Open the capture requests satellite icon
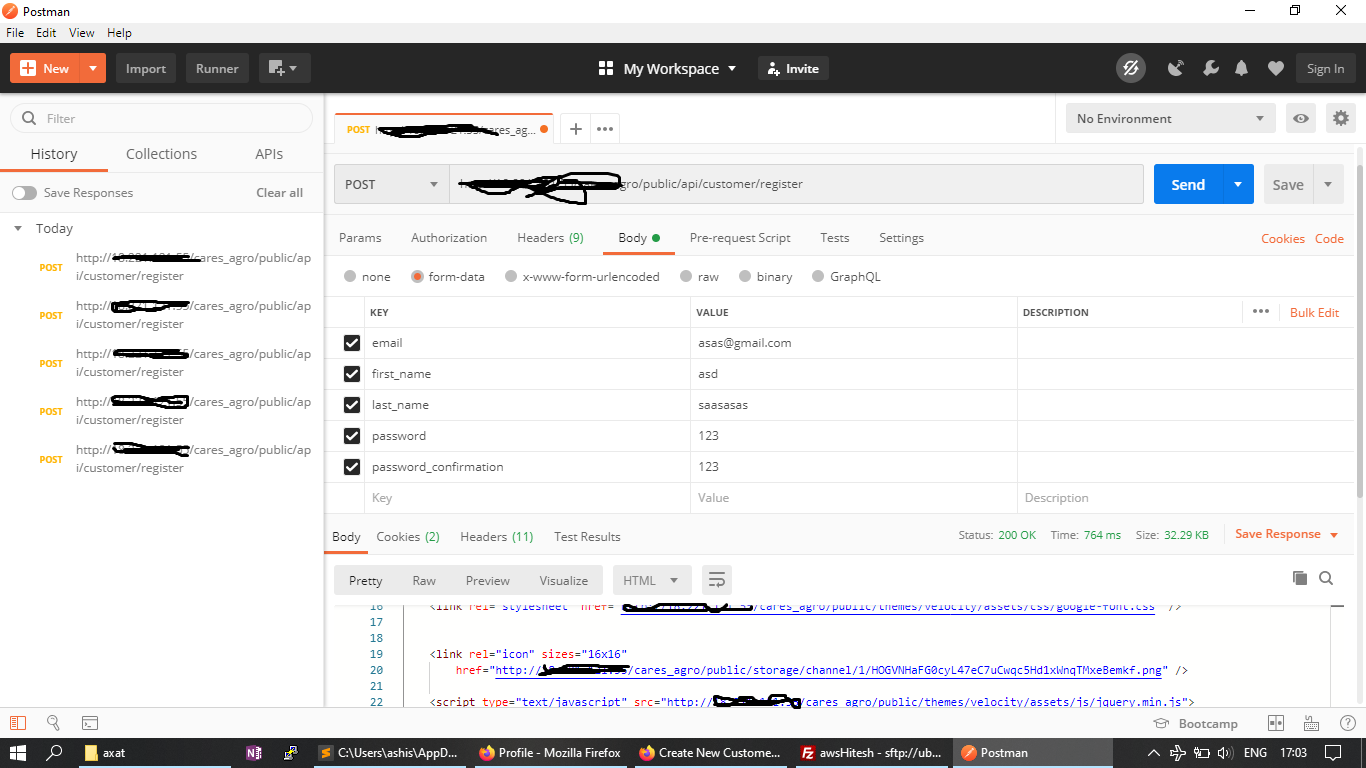This screenshot has height=768, width=1366. click(1176, 68)
